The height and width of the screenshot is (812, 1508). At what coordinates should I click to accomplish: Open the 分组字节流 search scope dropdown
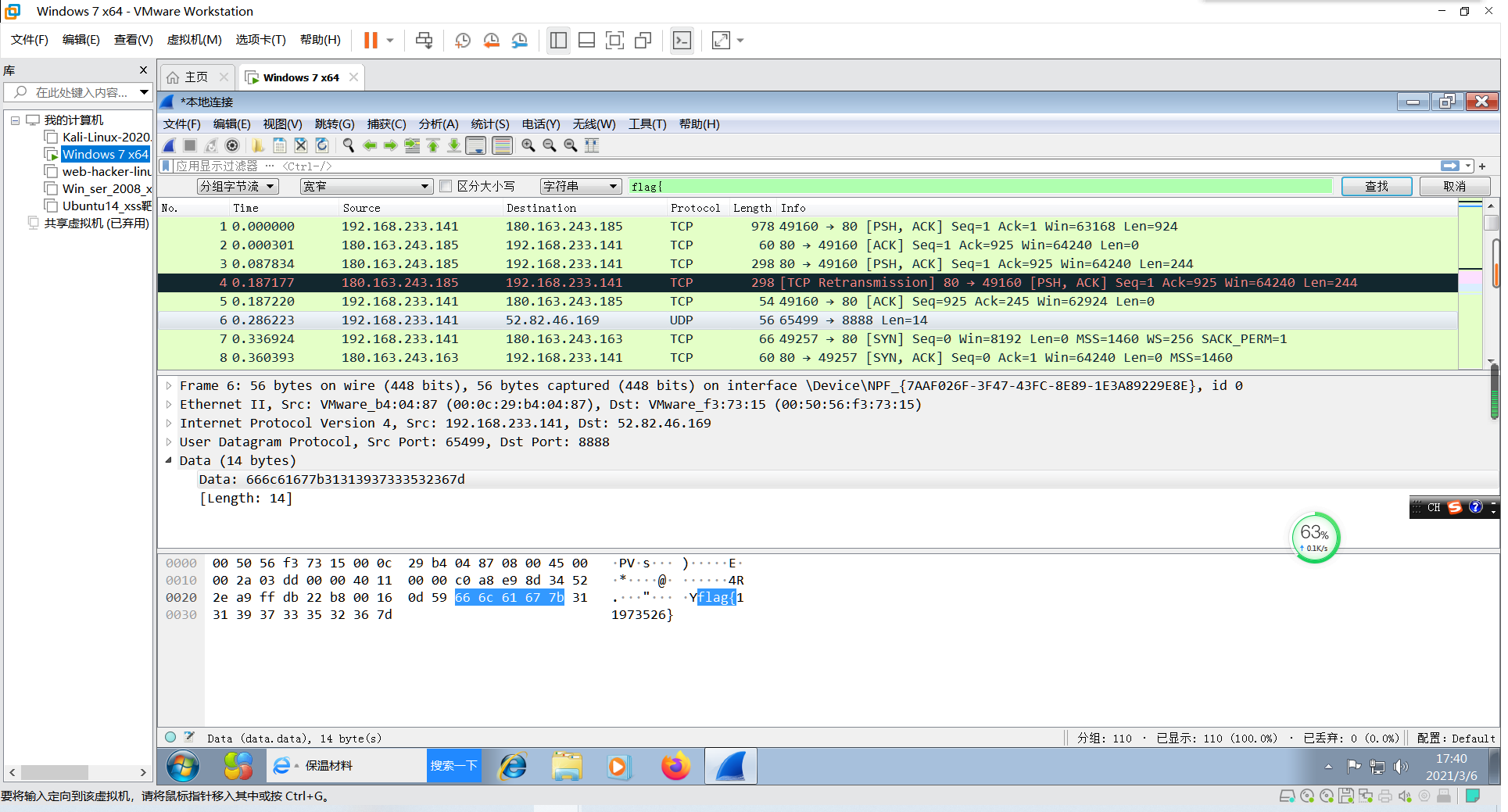(238, 186)
